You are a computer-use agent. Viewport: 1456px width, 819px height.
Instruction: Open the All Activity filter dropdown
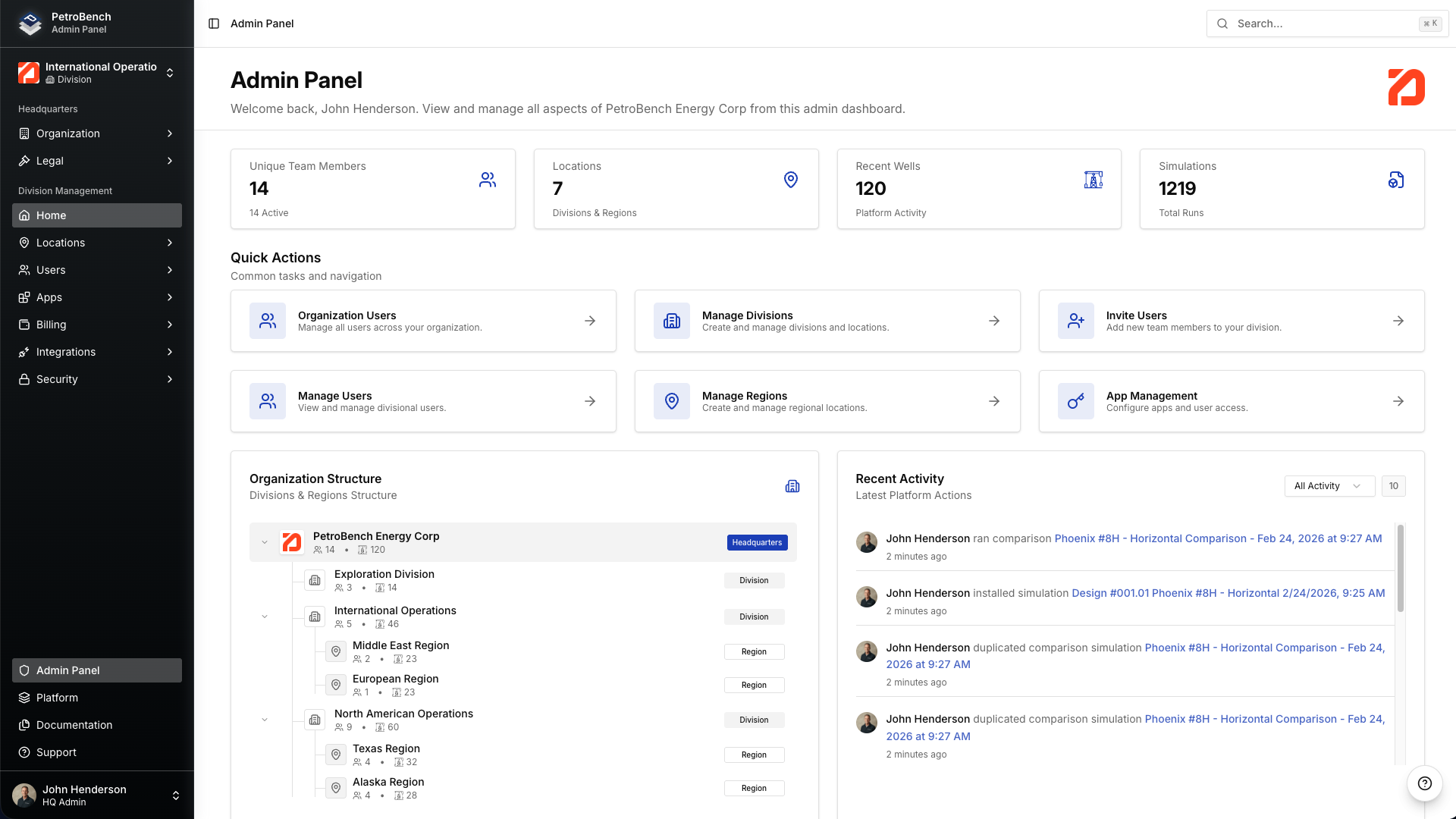pos(1329,486)
